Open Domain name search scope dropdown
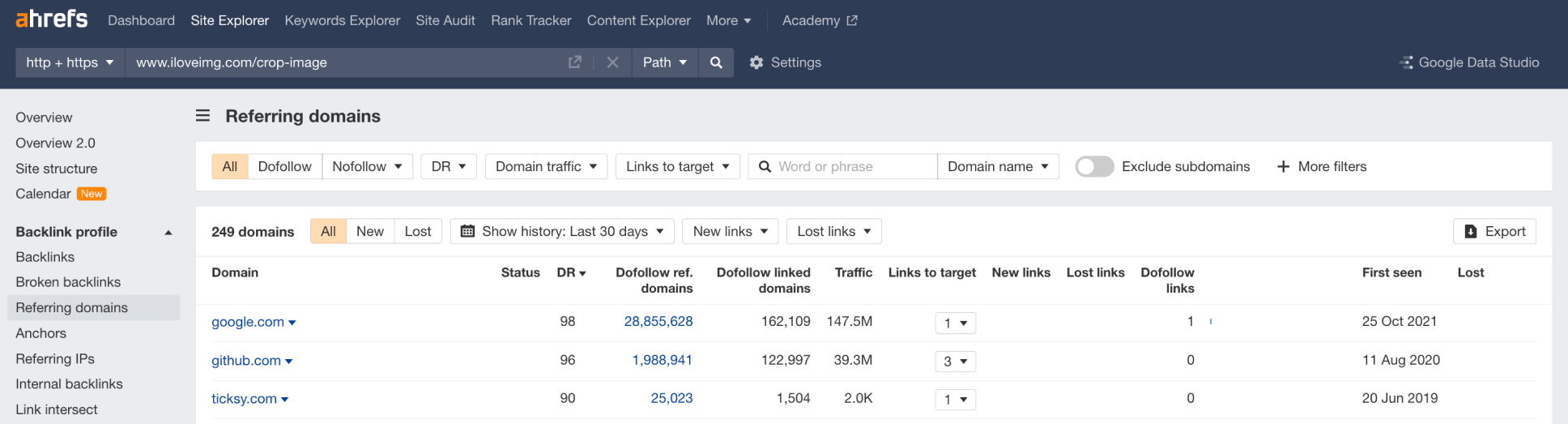The height and width of the screenshot is (424, 1568). click(998, 166)
